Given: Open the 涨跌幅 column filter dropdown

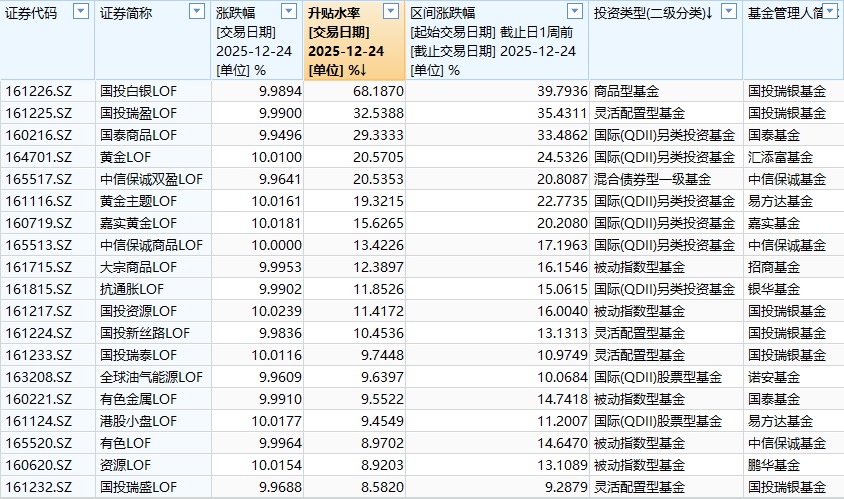Looking at the screenshot, I should (x=290, y=12).
